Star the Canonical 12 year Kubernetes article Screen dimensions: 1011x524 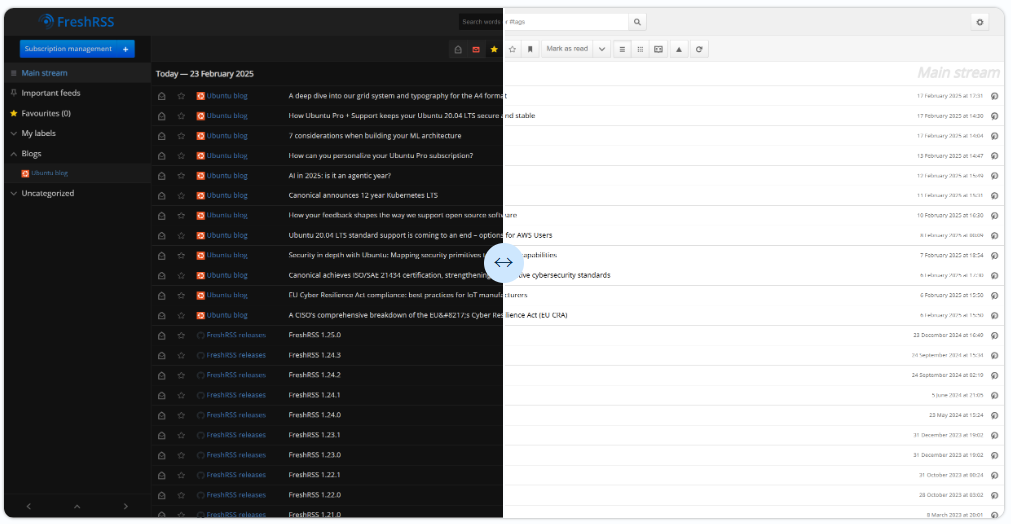(181, 196)
